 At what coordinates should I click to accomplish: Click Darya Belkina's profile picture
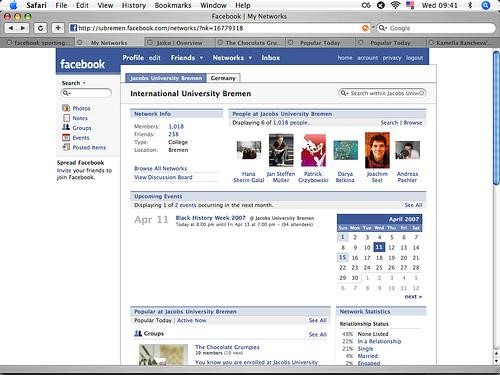pyautogui.click(x=345, y=150)
